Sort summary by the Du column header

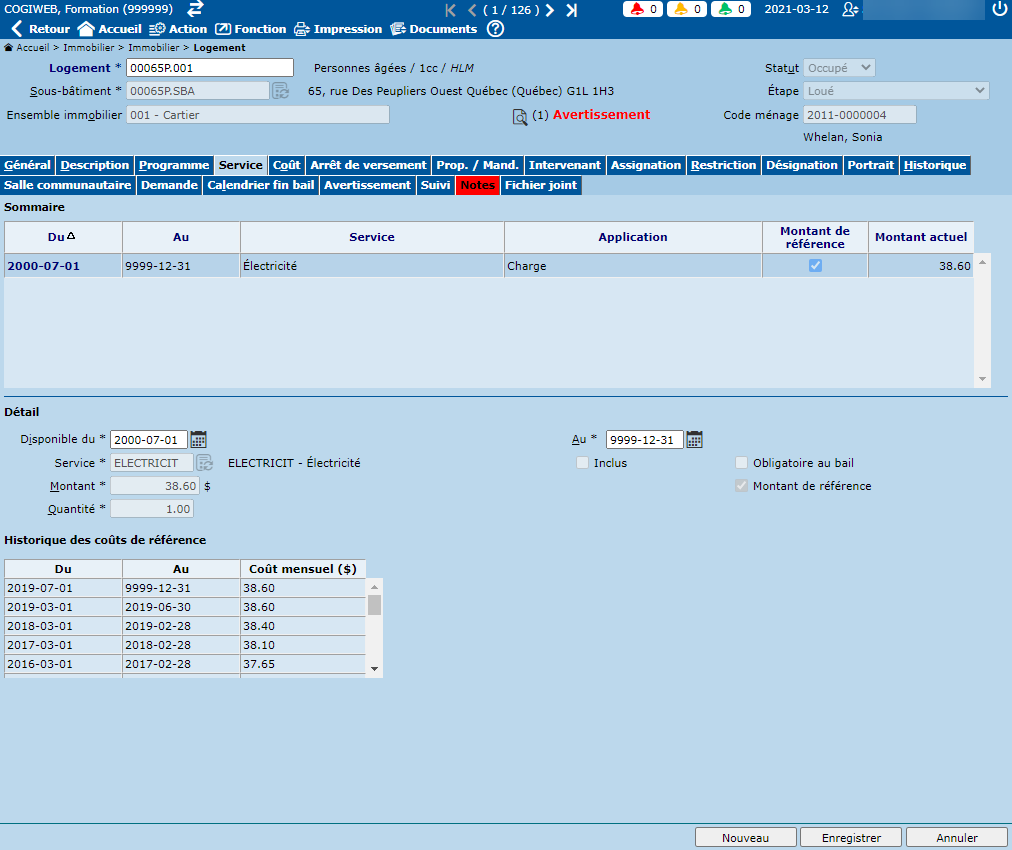(63, 237)
